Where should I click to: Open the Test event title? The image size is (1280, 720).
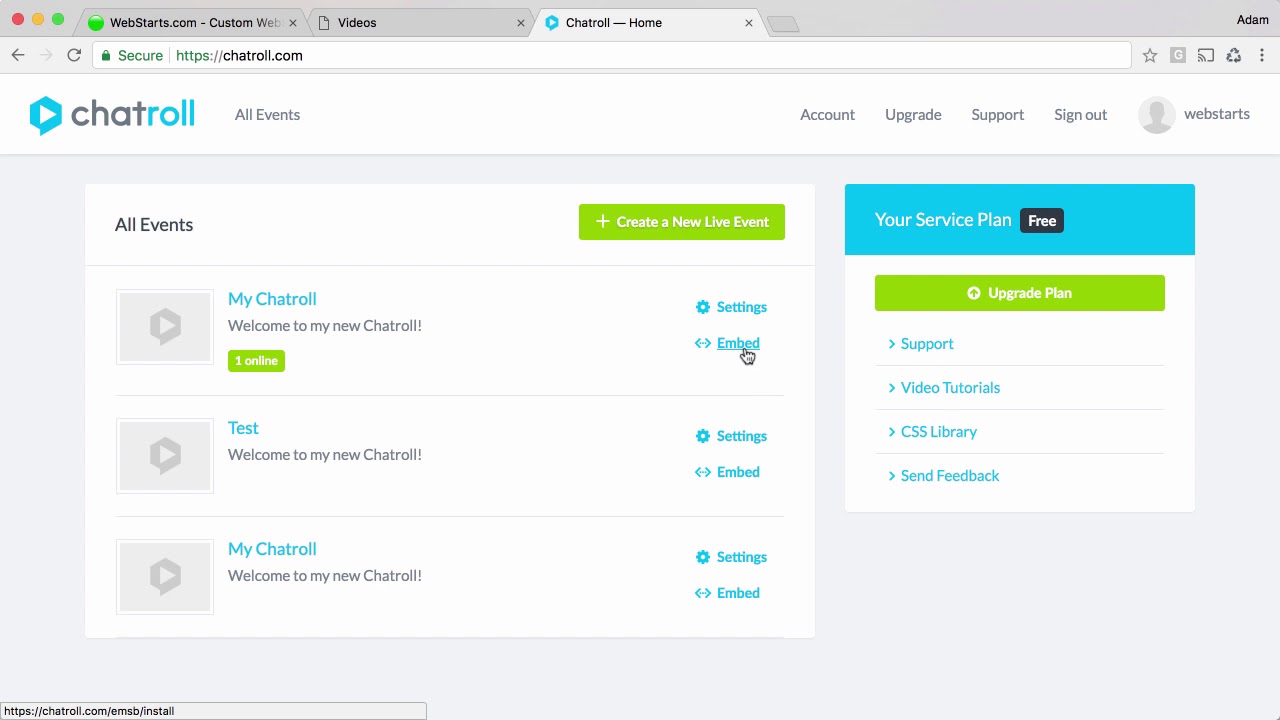coord(243,428)
